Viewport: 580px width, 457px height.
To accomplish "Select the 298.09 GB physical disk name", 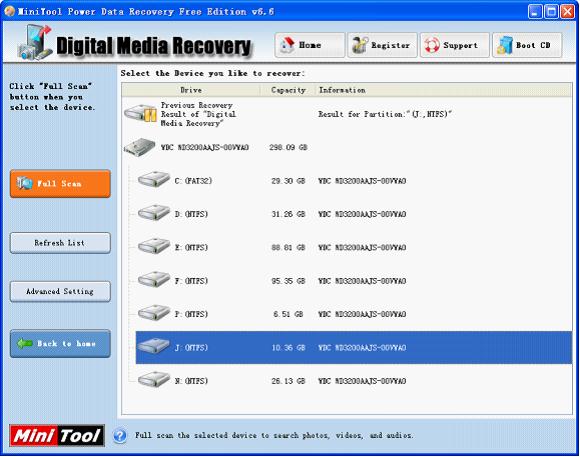I will coord(205,148).
